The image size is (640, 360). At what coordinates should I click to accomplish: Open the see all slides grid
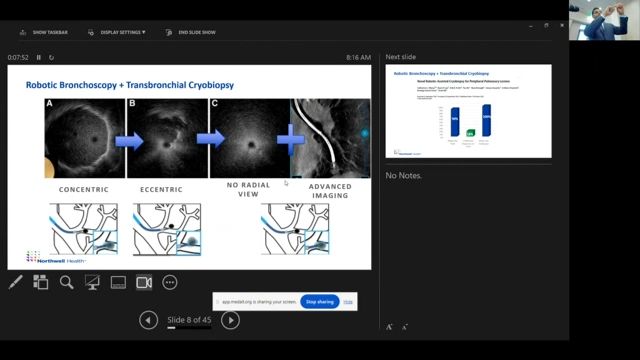(x=41, y=282)
